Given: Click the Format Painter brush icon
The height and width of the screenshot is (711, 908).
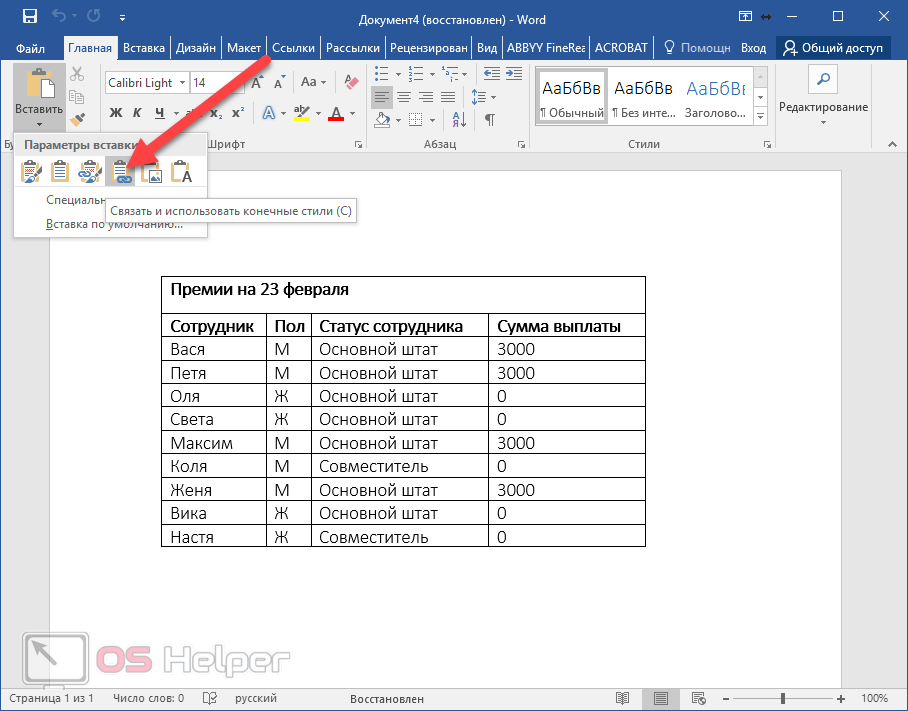Looking at the screenshot, I should click(78, 119).
